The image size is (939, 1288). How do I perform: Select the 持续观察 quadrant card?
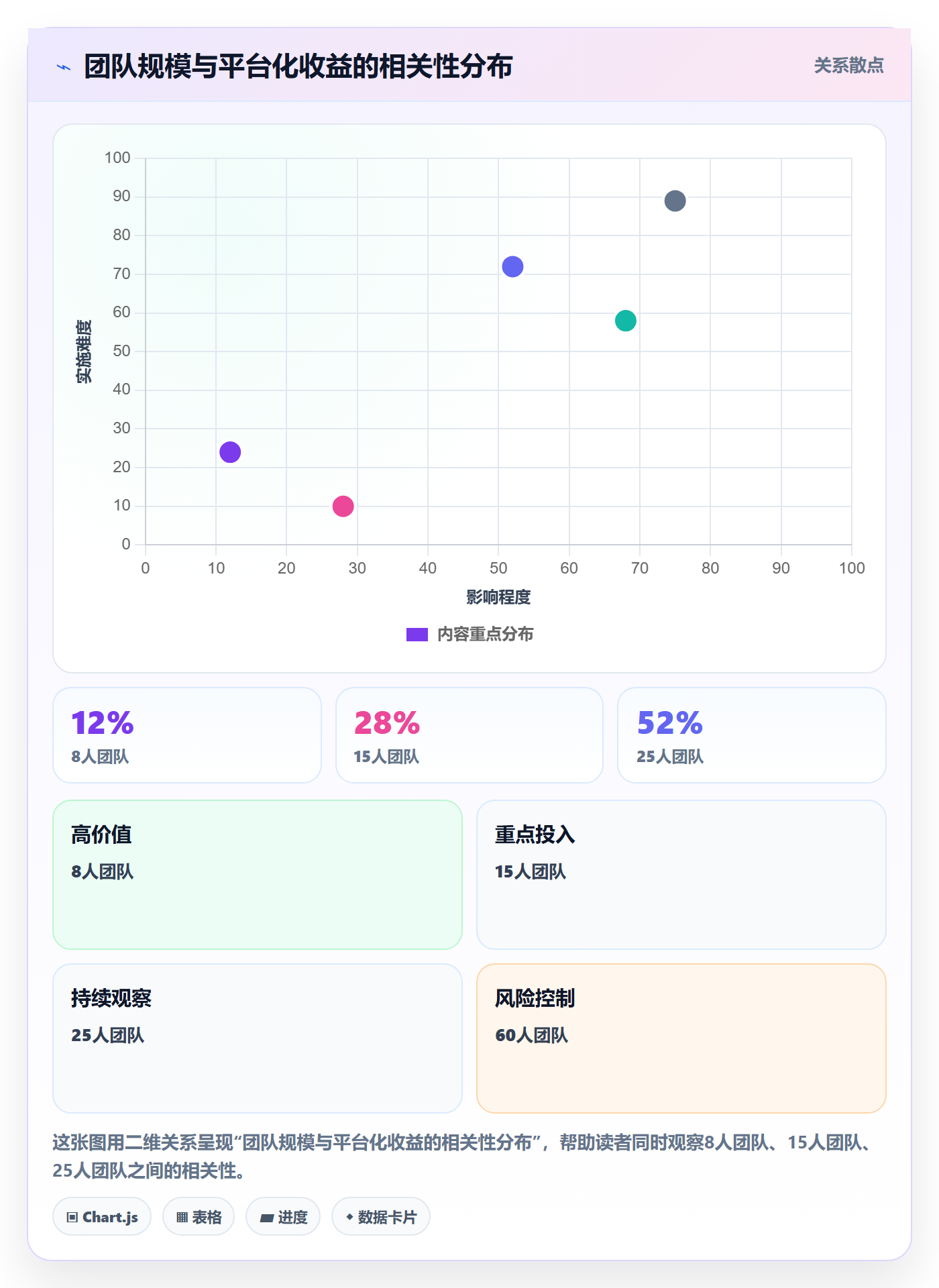258,1038
